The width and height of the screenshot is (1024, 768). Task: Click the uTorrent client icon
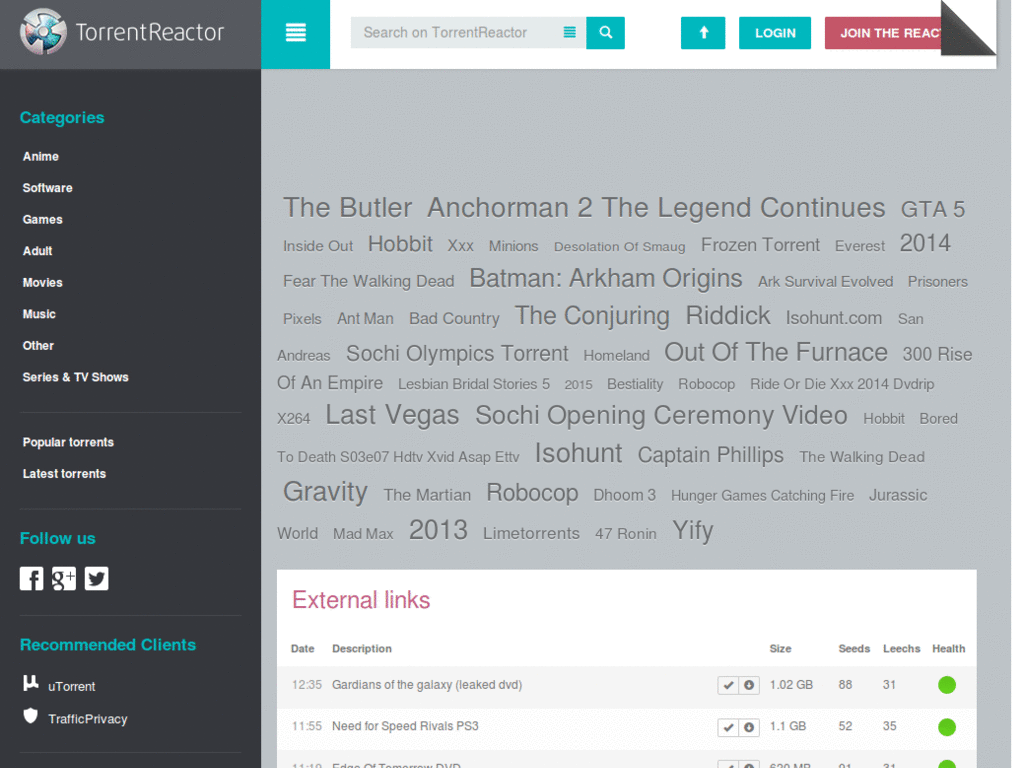tap(31, 684)
